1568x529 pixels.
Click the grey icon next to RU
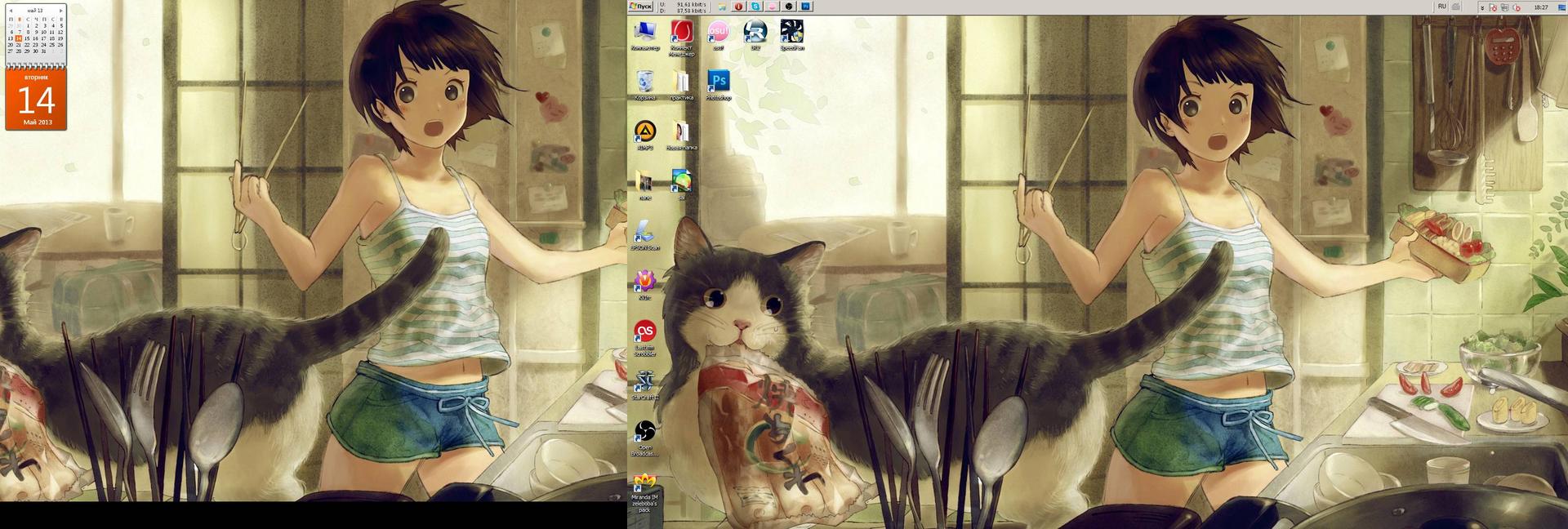tap(1456, 7)
